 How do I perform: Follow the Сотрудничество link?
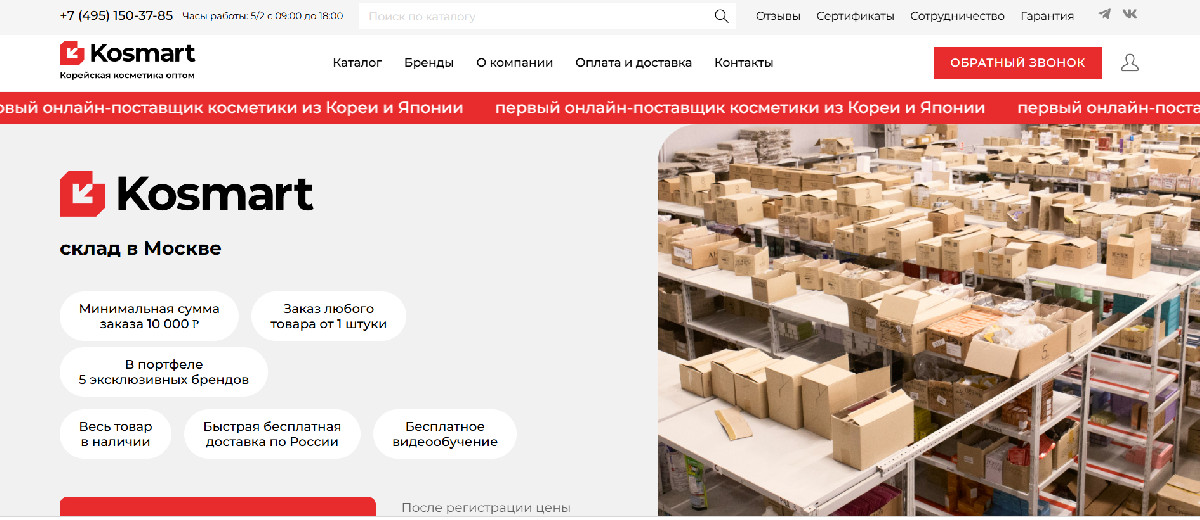pos(957,16)
